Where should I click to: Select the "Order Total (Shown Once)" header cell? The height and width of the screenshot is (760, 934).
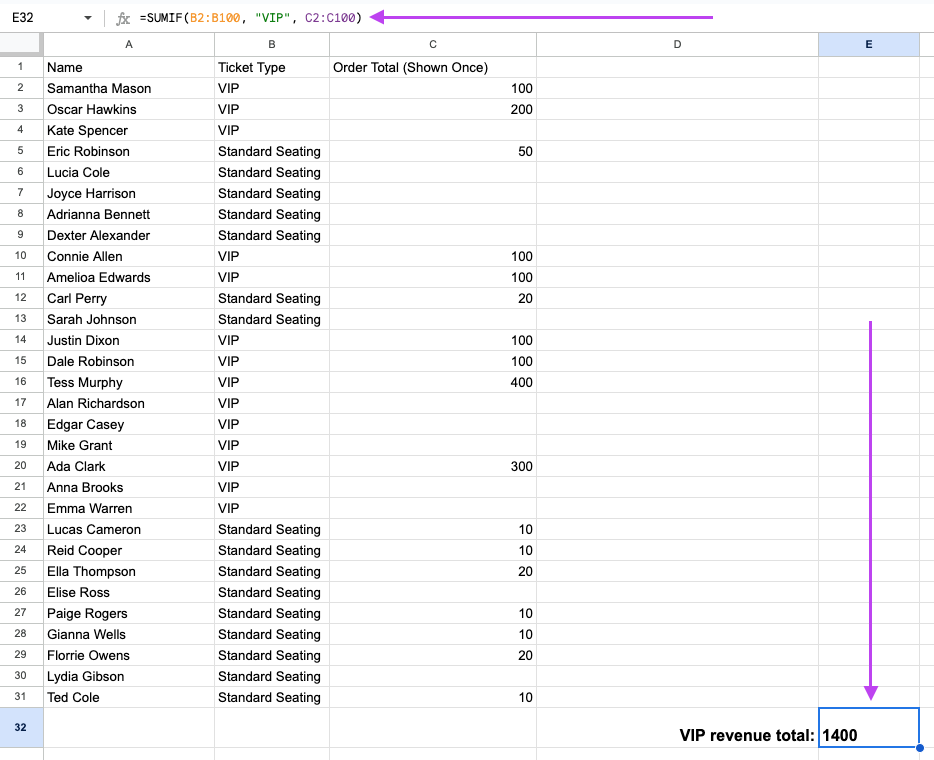coord(432,67)
